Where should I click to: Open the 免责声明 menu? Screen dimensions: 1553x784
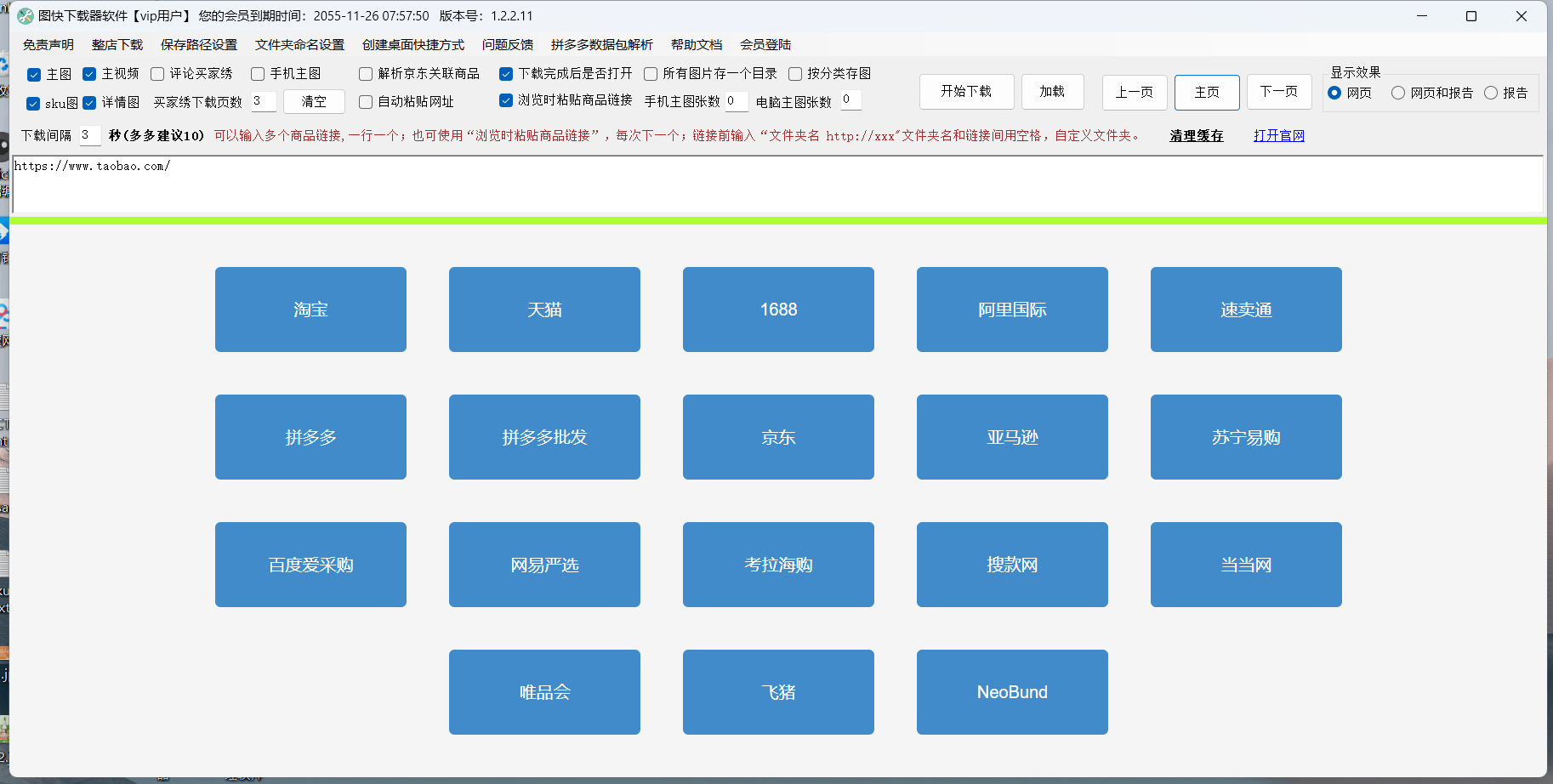tap(48, 45)
